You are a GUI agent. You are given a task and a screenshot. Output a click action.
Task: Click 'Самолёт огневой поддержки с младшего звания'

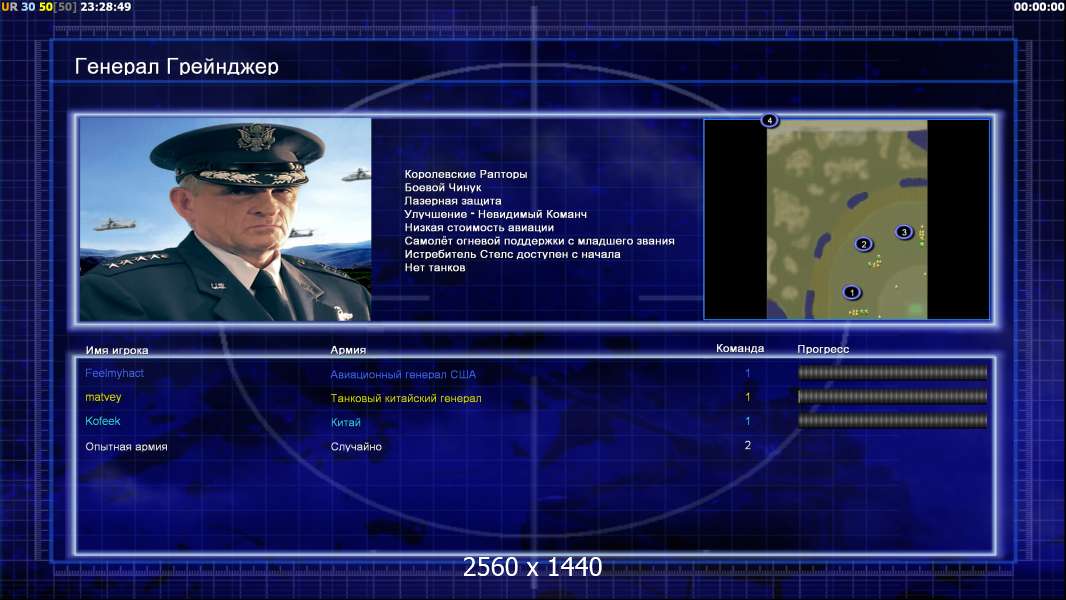click(x=540, y=241)
